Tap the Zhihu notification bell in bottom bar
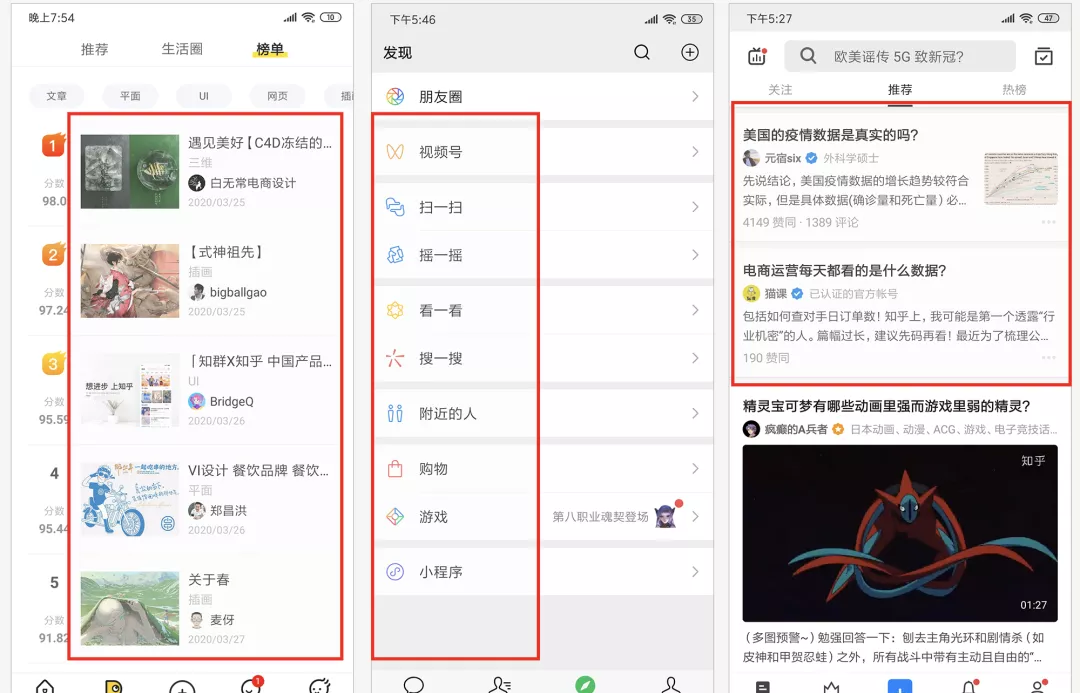 tap(970, 686)
